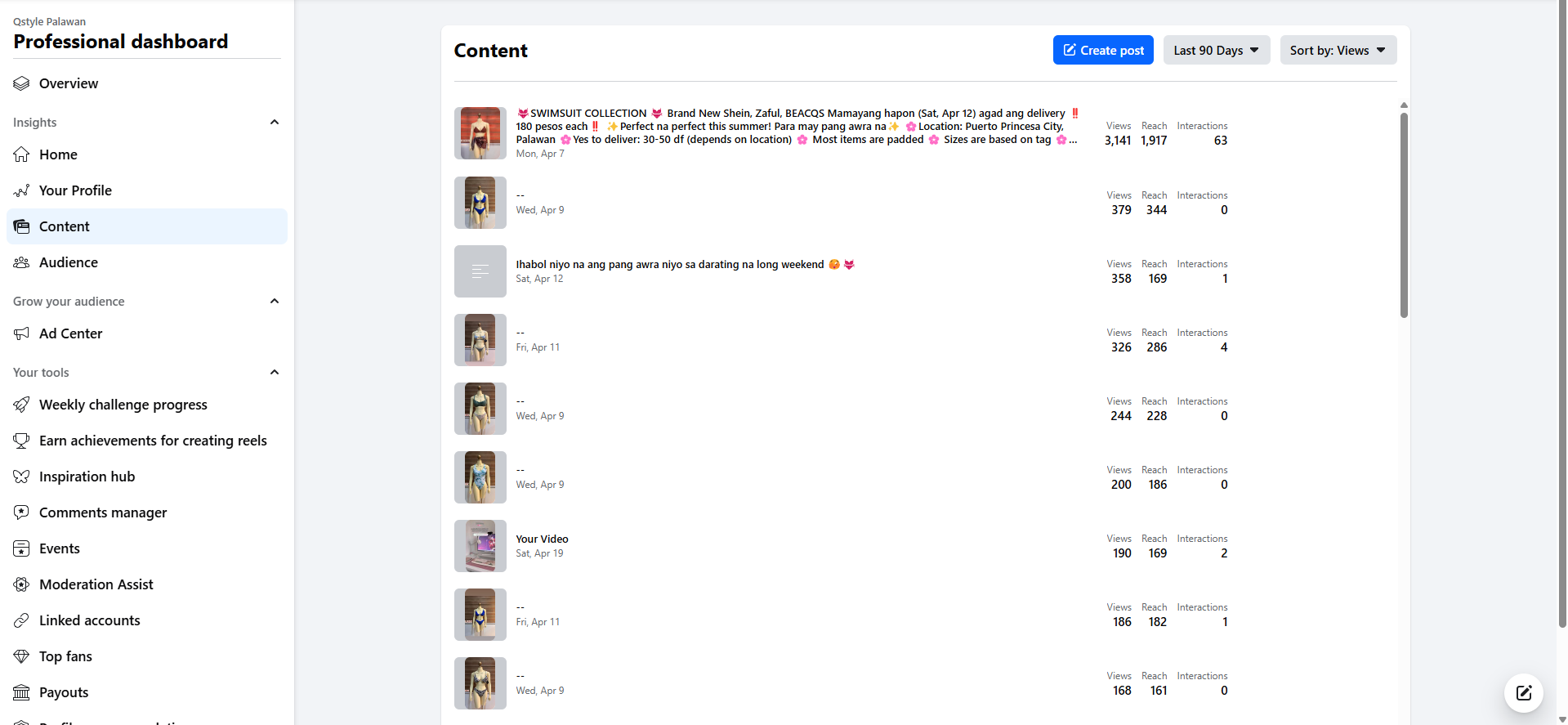This screenshot has height=725, width=1568.
Task: Open the Your Video thumbnail
Action: point(480,546)
